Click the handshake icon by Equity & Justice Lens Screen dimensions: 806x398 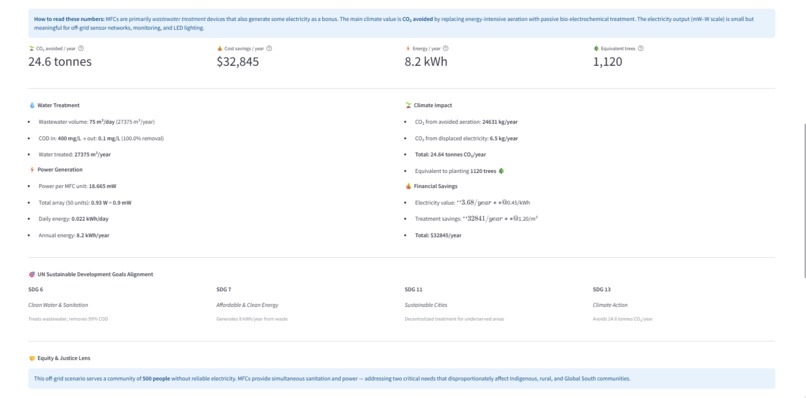32,358
